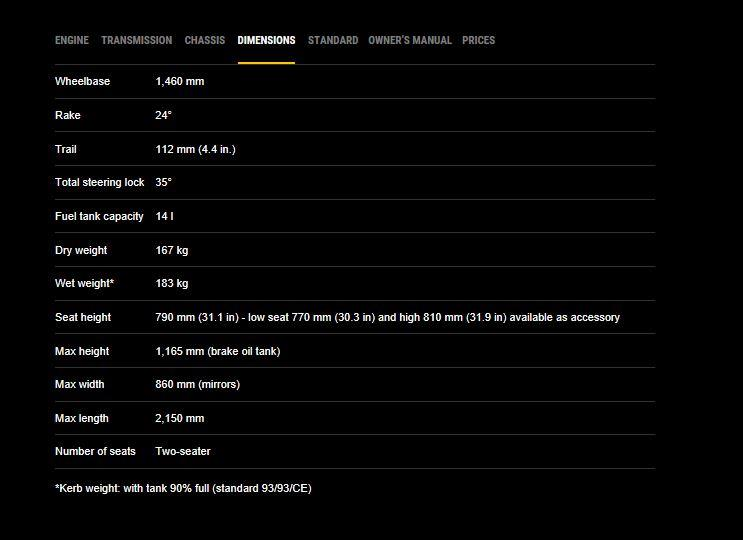View the PRICES tab
This screenshot has width=743, height=540.
pos(479,40)
